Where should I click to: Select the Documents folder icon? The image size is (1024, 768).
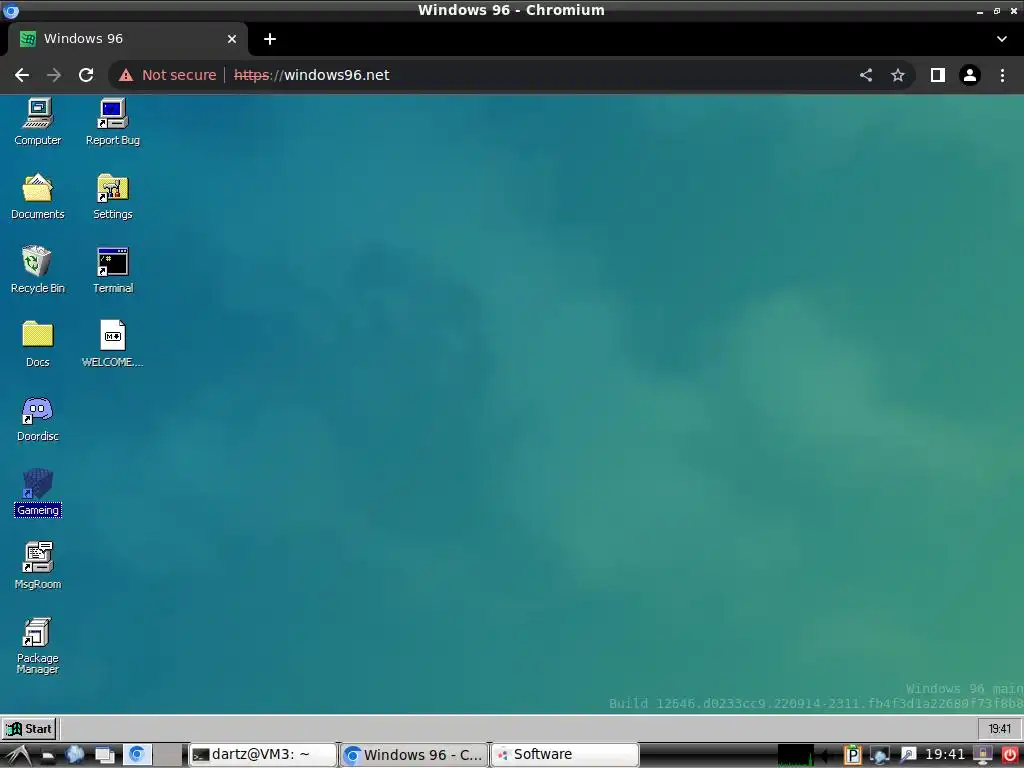37,196
